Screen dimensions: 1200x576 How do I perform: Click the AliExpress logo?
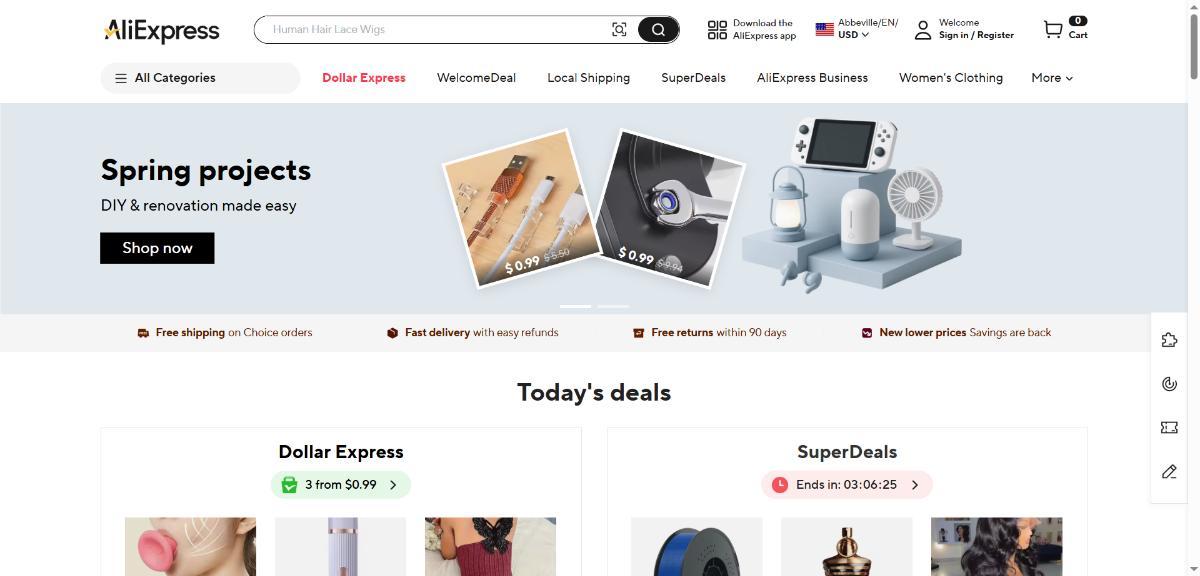point(161,31)
